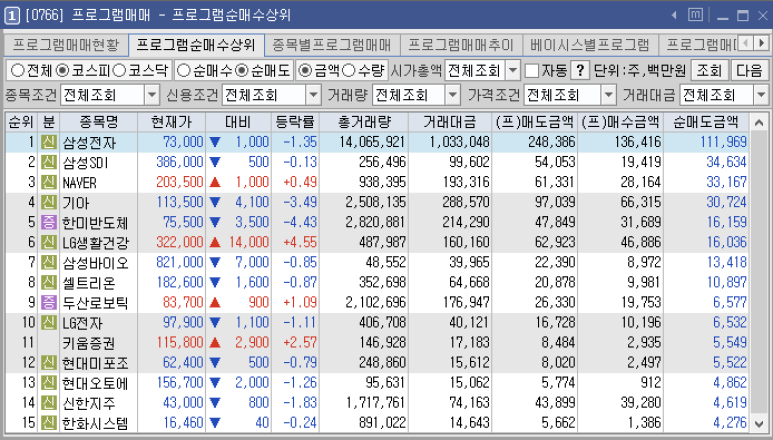The image size is (773, 440).
Task: Click the 증 badge in the 한미반도체 row
Action: pos(48,222)
